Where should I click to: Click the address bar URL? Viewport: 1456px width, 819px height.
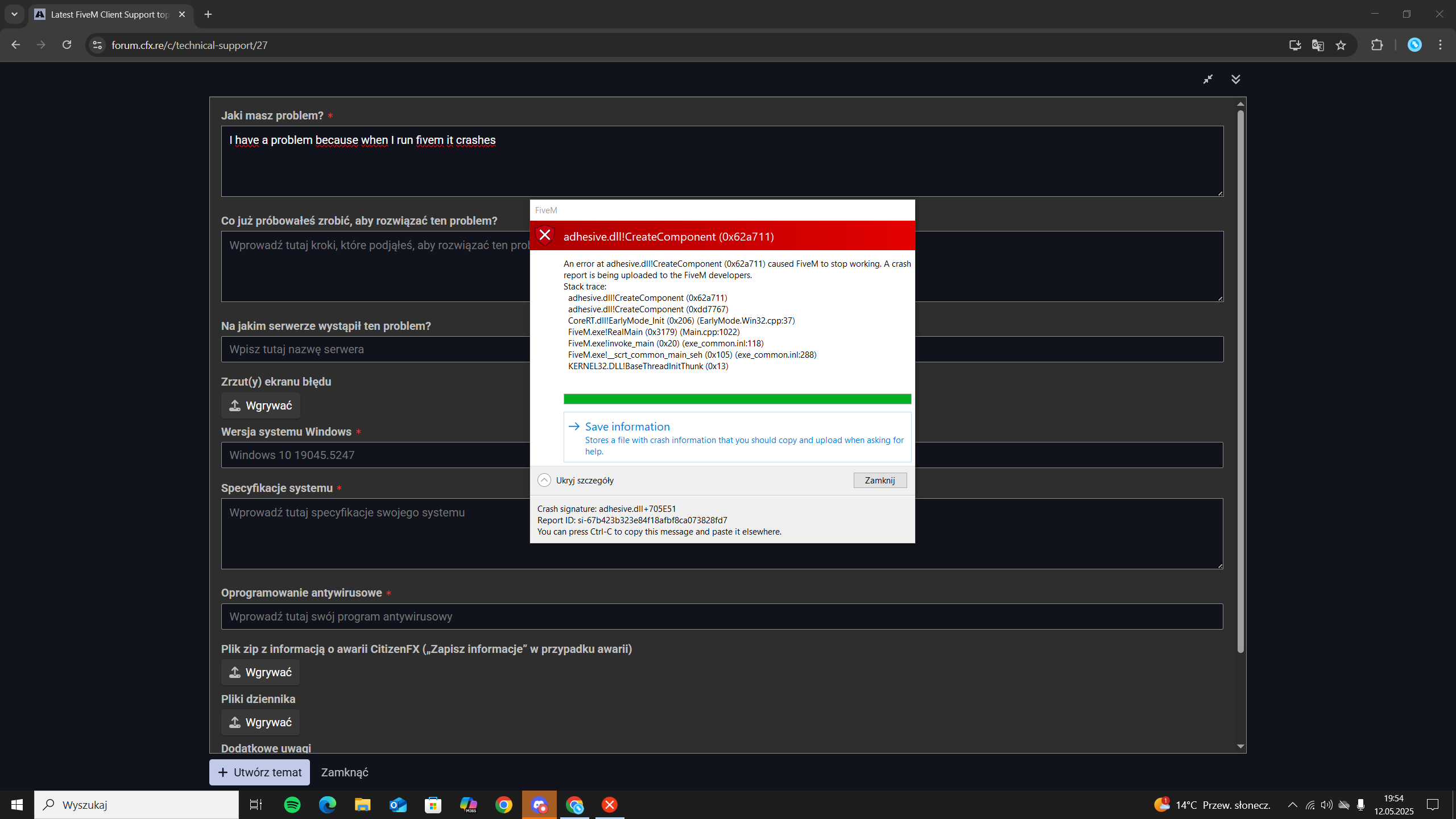click(x=189, y=45)
